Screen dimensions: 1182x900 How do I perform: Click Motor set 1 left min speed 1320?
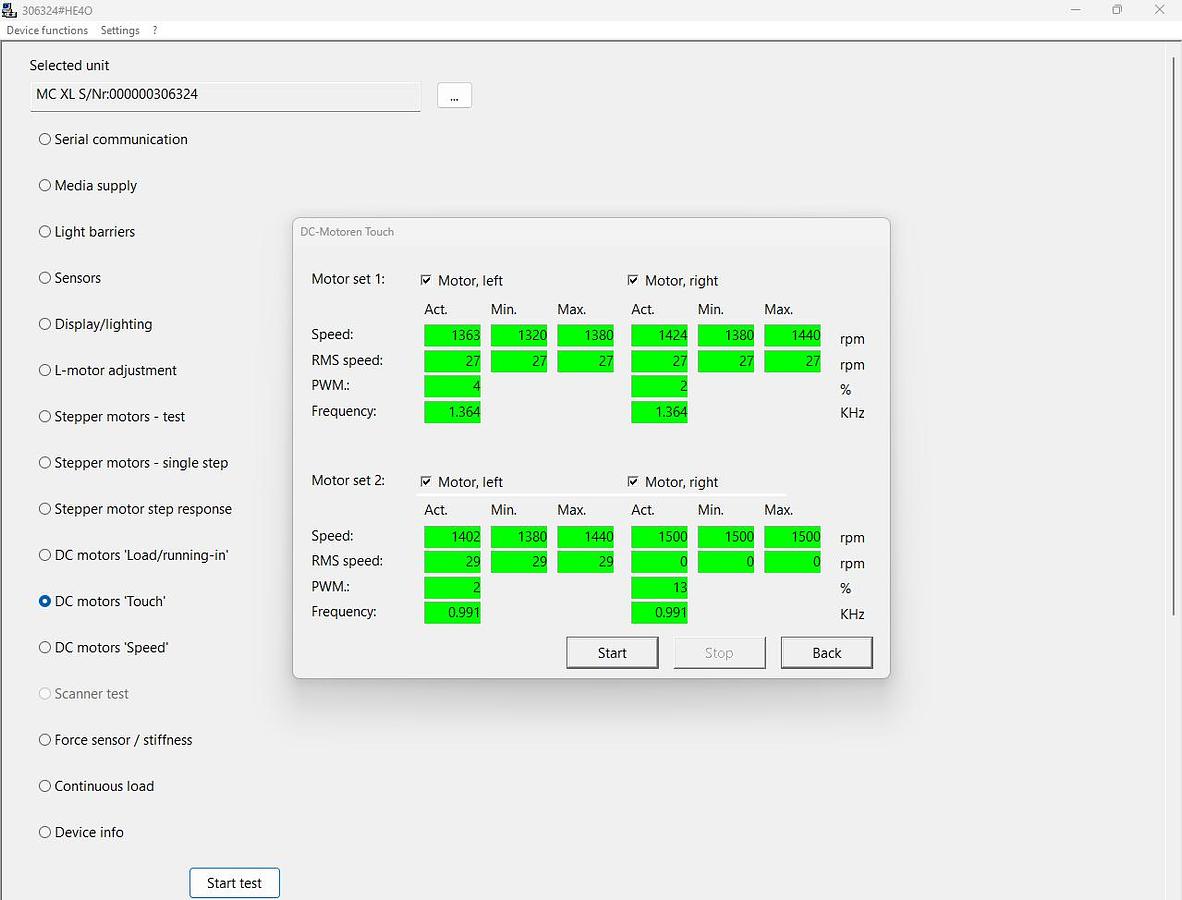(x=519, y=335)
